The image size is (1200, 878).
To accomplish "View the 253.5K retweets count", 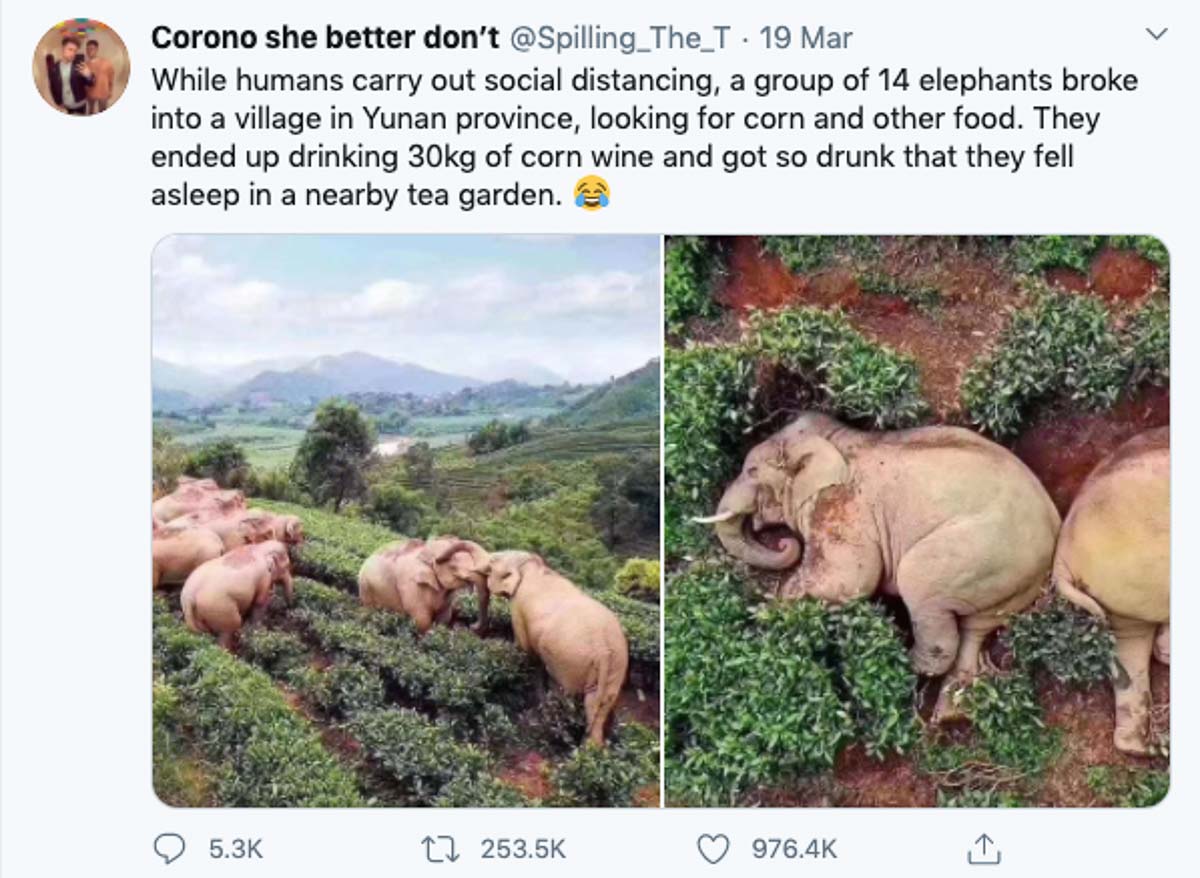I will pyautogui.click(x=522, y=849).
